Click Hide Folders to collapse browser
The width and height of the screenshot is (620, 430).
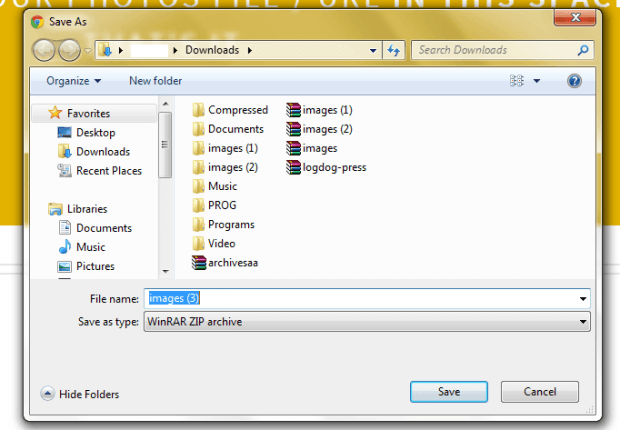[x=79, y=394]
